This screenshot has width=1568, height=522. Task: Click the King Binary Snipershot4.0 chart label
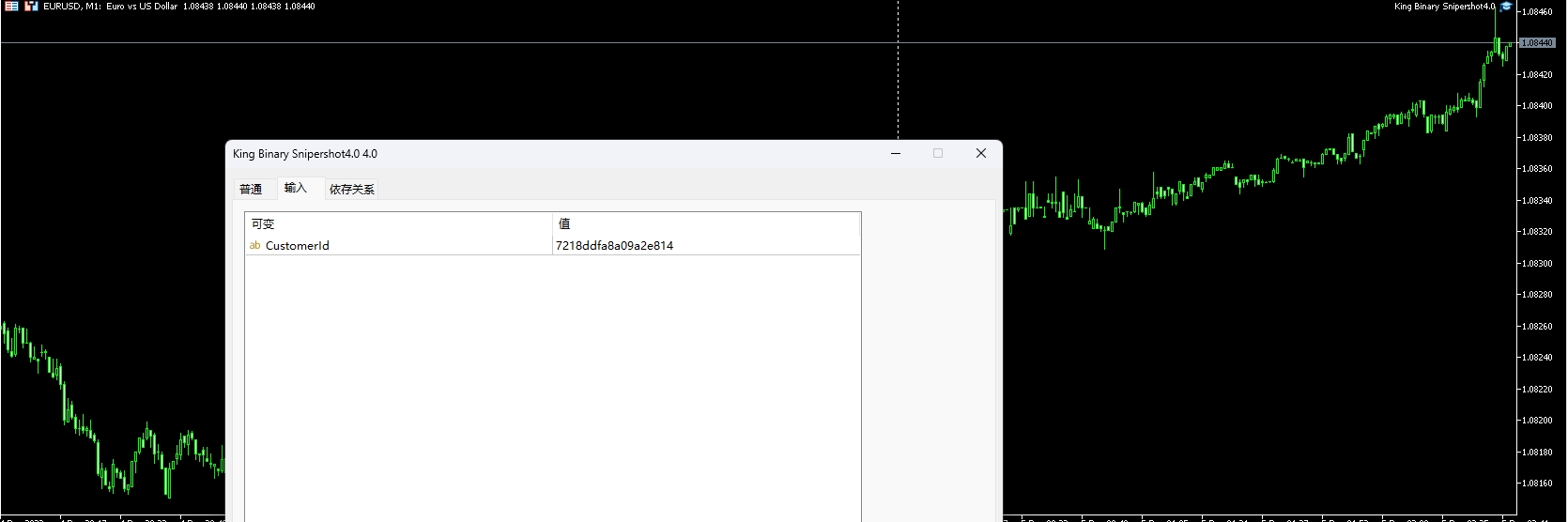pos(1444,7)
